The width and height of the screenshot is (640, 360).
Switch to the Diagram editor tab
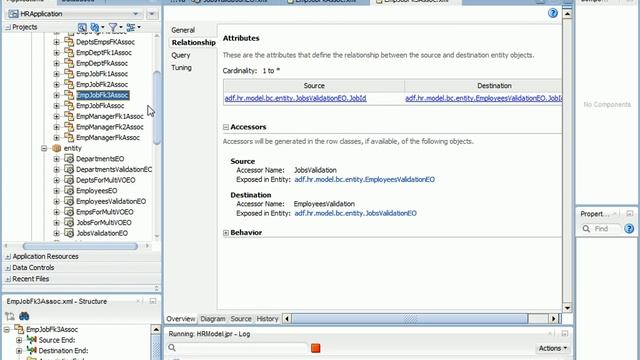[213, 319]
